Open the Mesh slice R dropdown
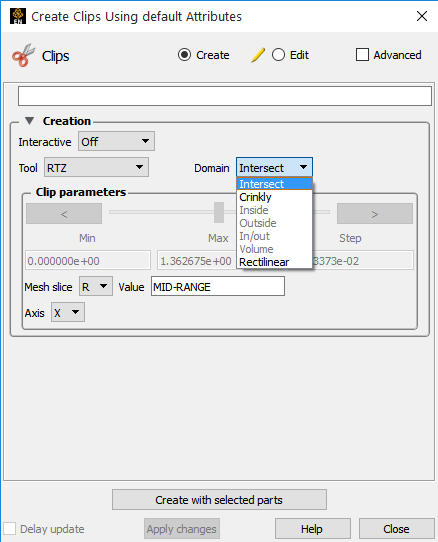This screenshot has height=542, width=438. point(96,286)
